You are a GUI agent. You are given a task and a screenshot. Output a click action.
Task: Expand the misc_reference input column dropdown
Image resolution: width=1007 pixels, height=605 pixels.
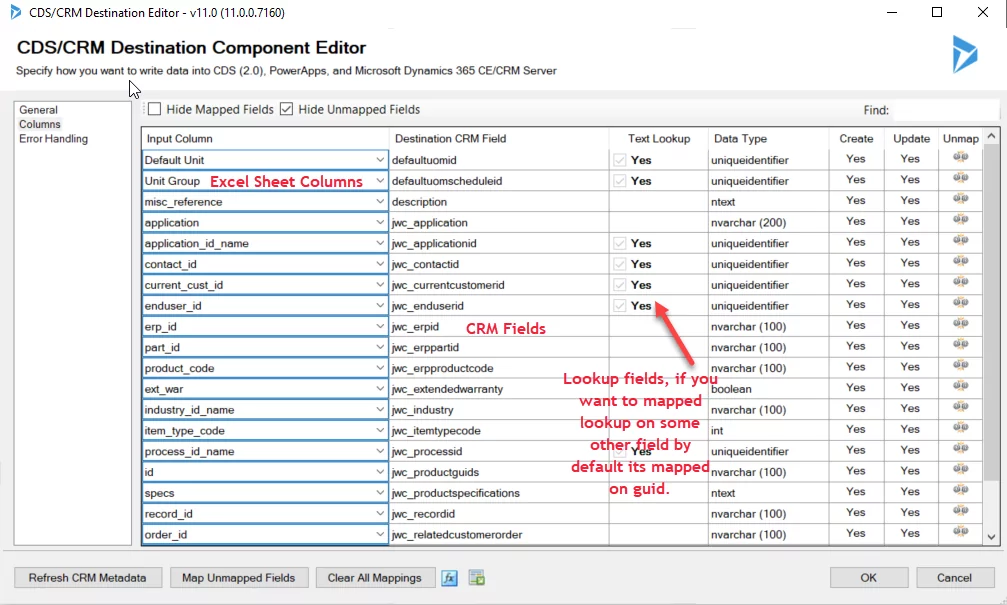pos(380,202)
